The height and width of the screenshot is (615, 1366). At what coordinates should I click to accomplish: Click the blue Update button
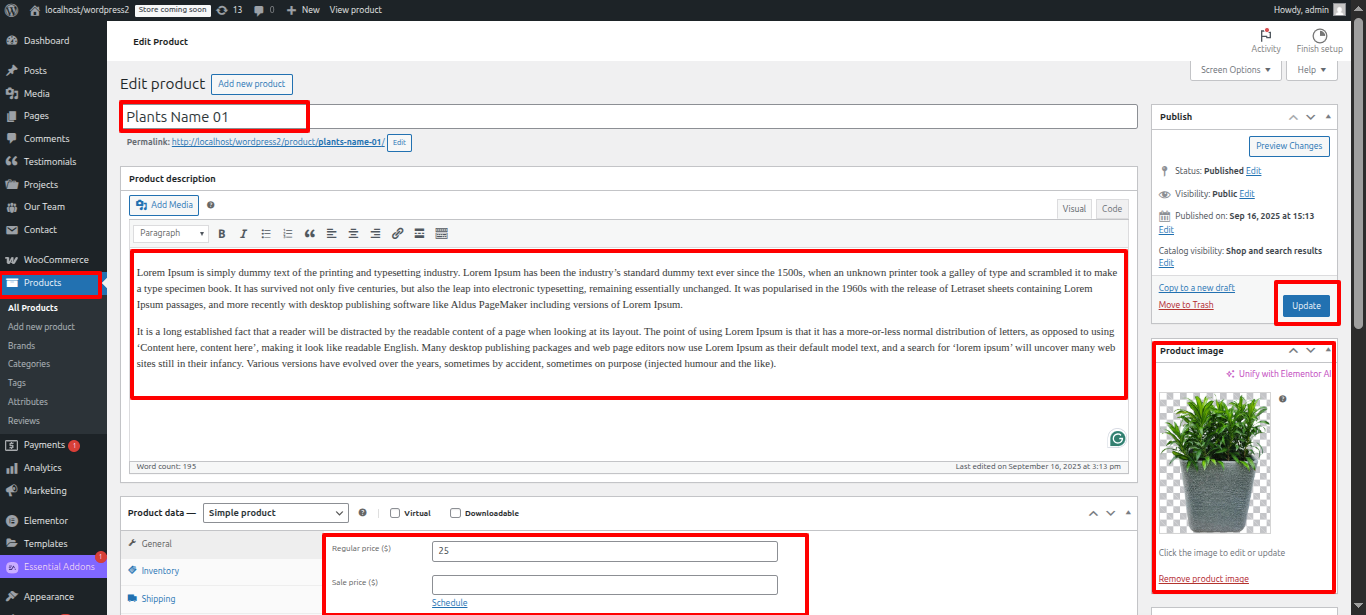pos(1306,306)
